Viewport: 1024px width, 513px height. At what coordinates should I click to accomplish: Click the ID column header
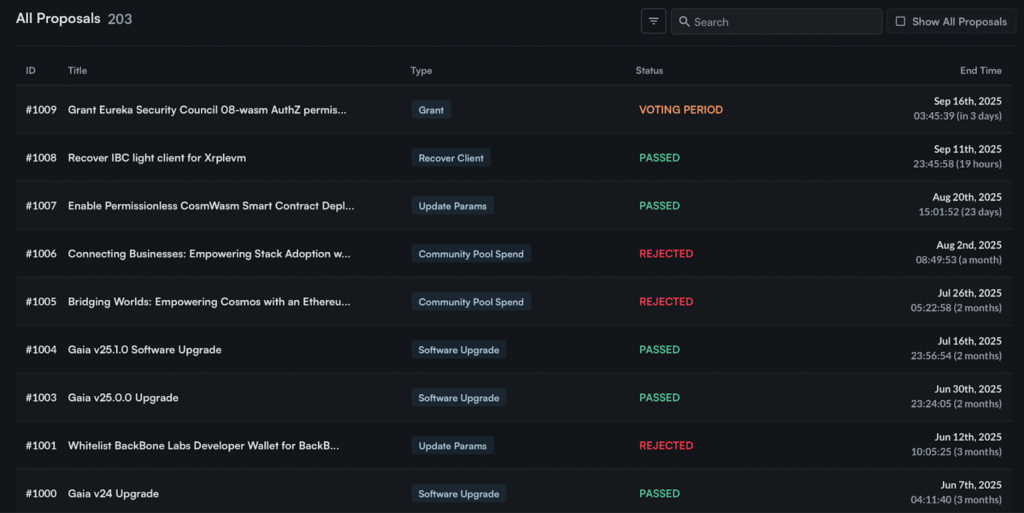pos(31,71)
